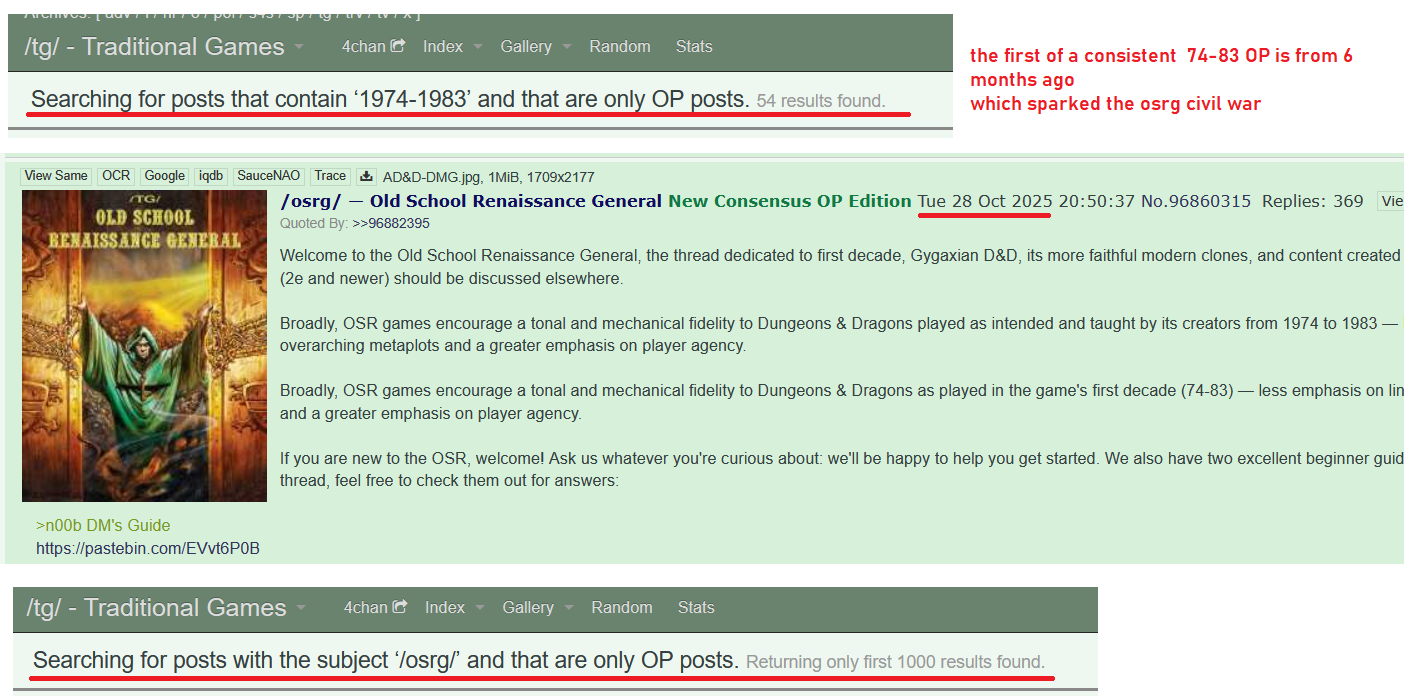The height and width of the screenshot is (696, 1404).
Task: Click the OCR button
Action: 116,176
